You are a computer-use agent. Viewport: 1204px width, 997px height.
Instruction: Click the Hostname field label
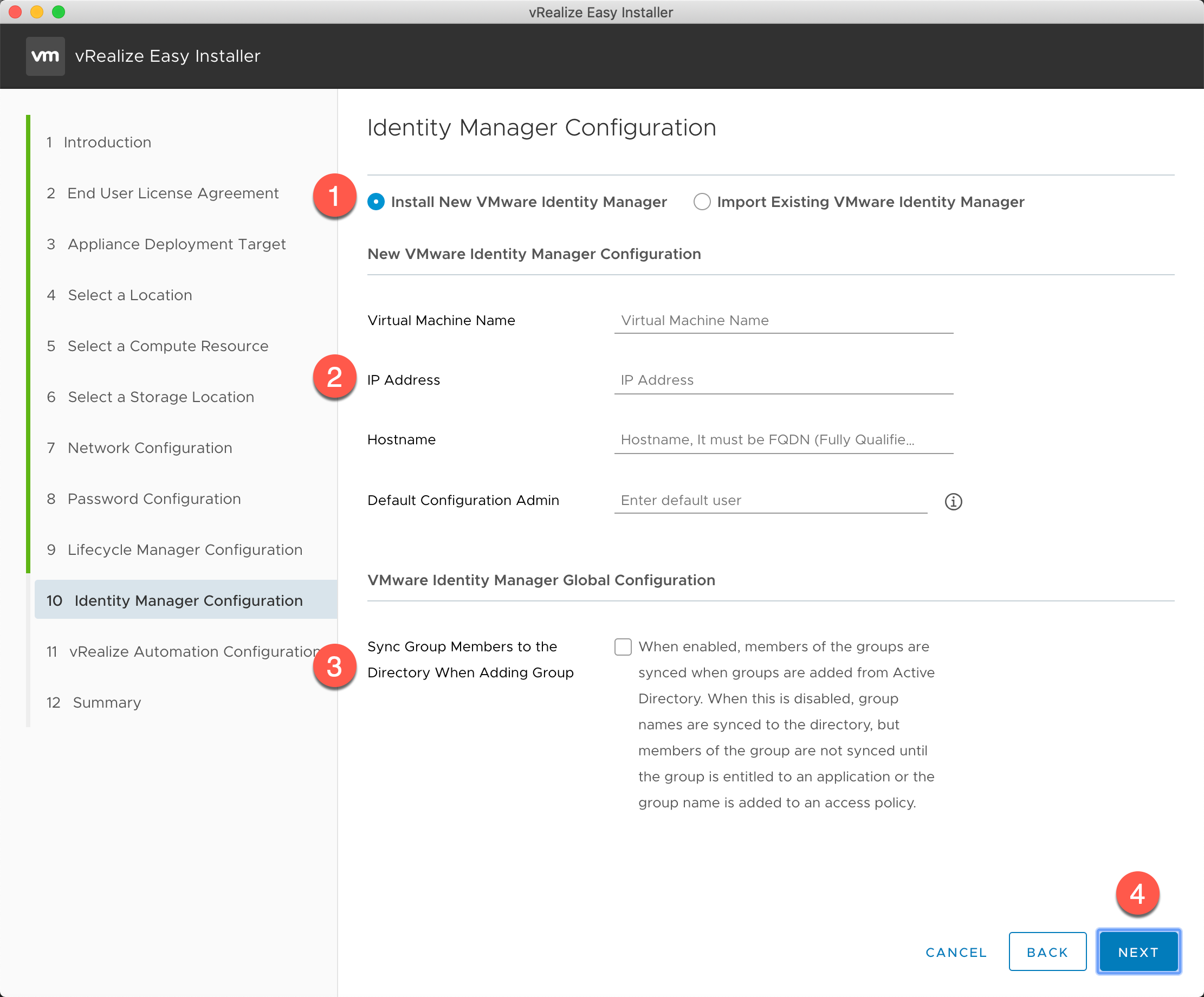pos(402,440)
